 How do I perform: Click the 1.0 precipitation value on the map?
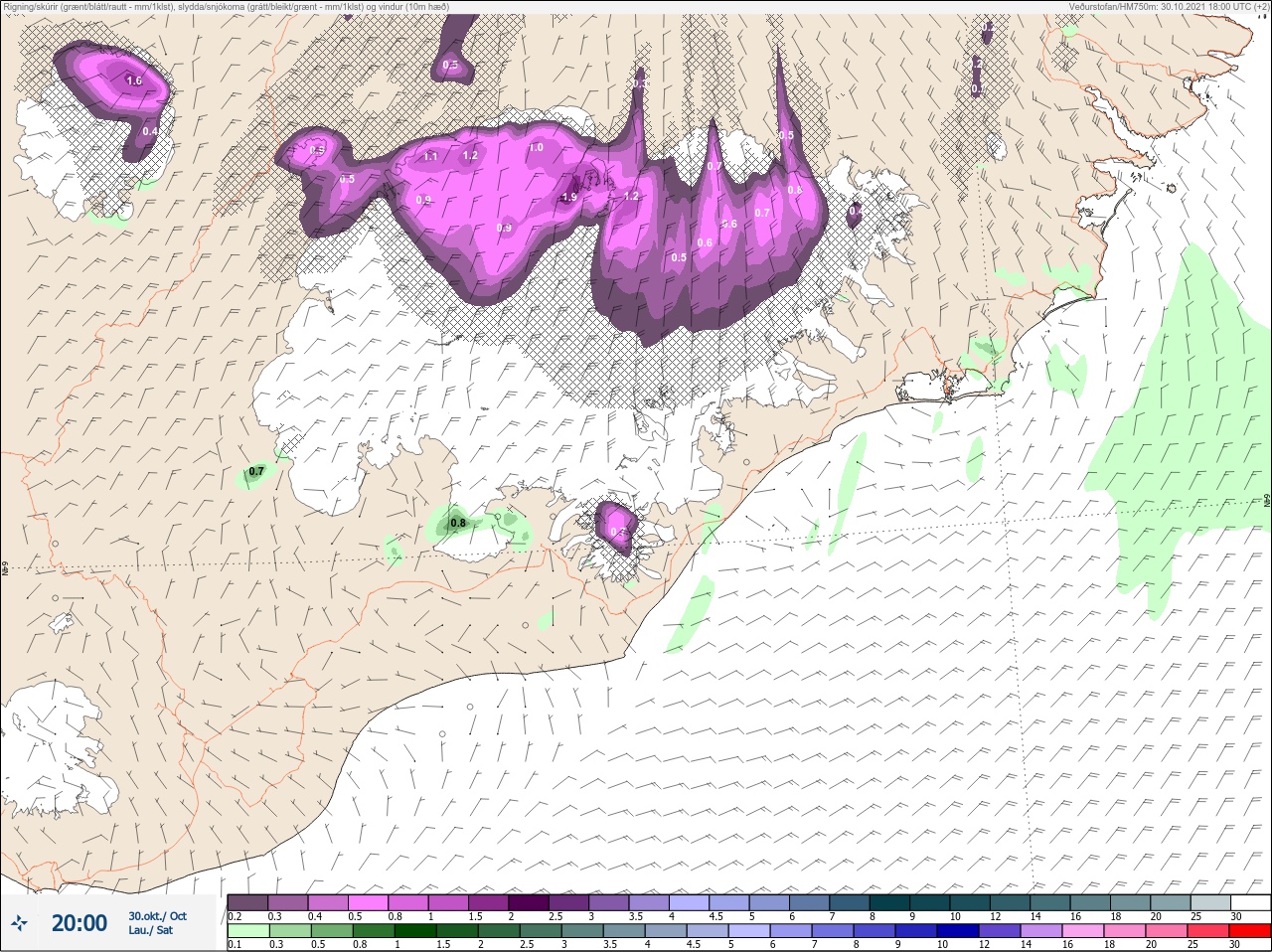pyautogui.click(x=536, y=147)
